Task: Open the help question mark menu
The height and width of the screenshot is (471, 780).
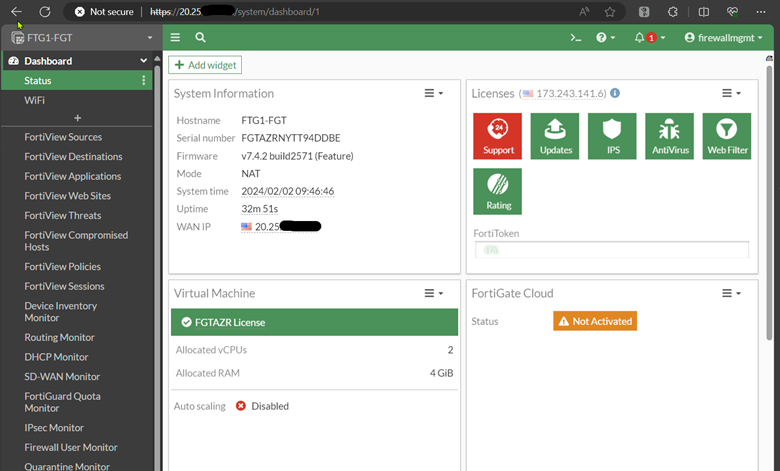Action: [x=604, y=37]
